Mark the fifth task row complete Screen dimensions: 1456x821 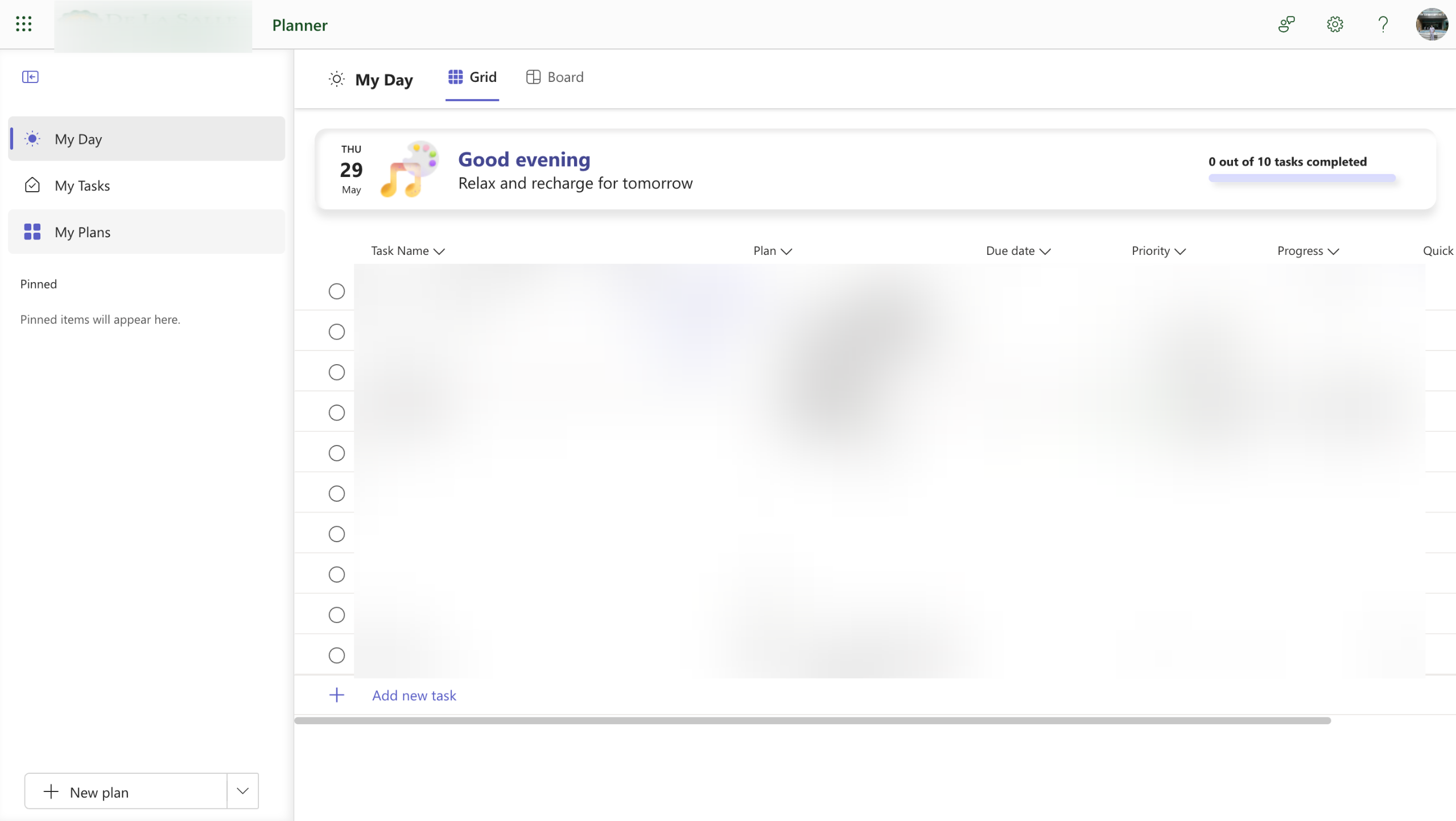click(x=337, y=453)
